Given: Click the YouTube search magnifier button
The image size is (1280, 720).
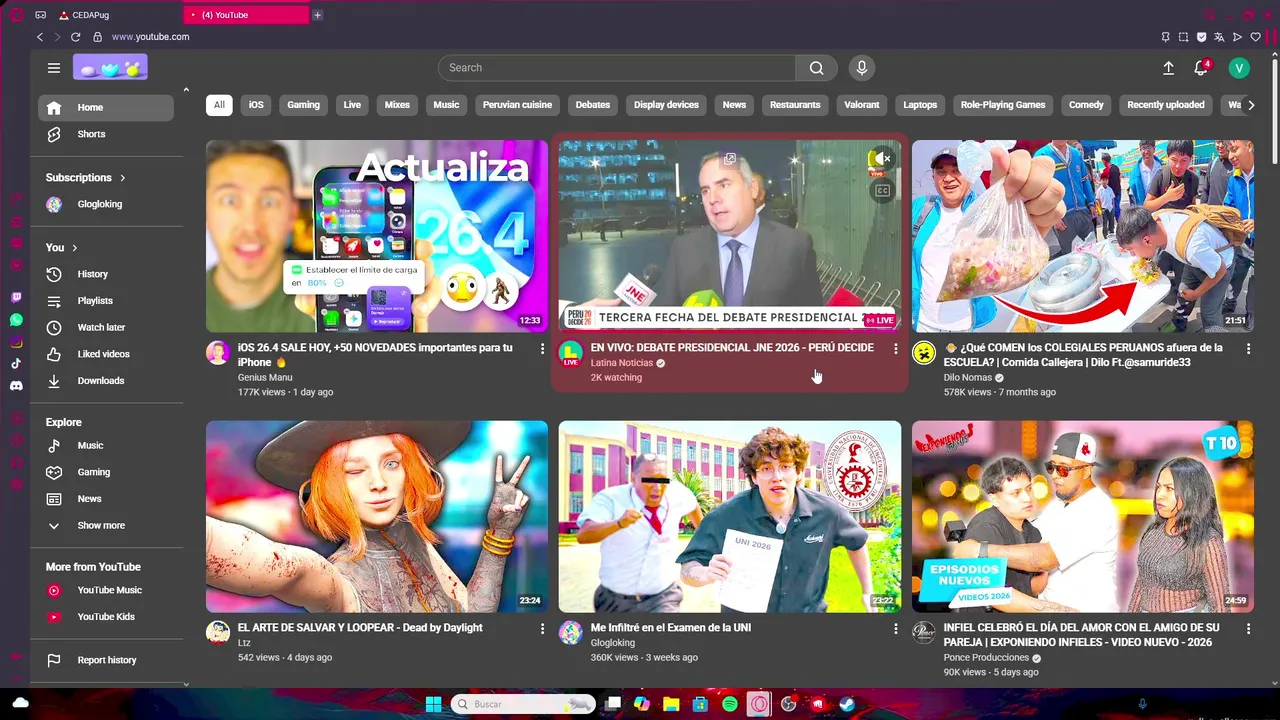Looking at the screenshot, I should coord(817,68).
